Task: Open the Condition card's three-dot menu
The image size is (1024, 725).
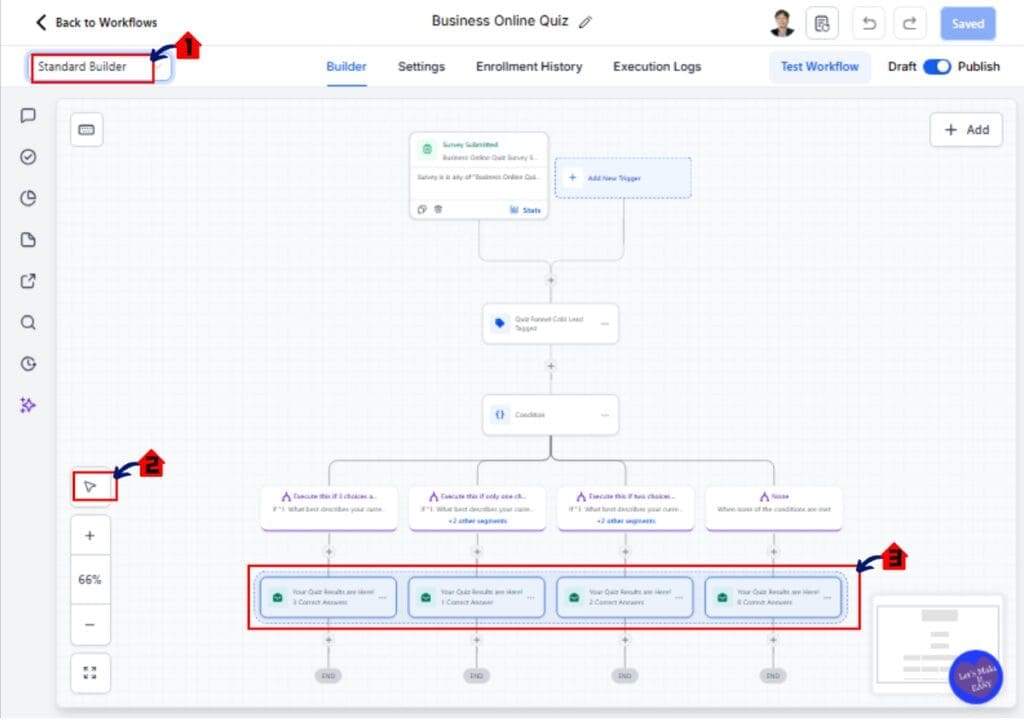Action: (604, 414)
